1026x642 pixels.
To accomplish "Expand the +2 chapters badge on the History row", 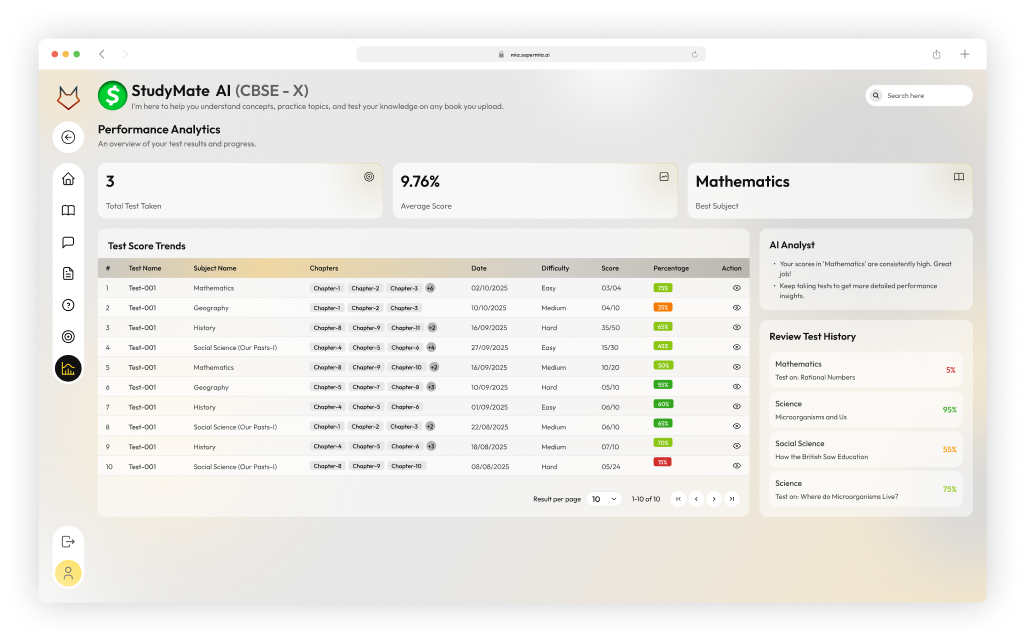I will pyautogui.click(x=432, y=327).
